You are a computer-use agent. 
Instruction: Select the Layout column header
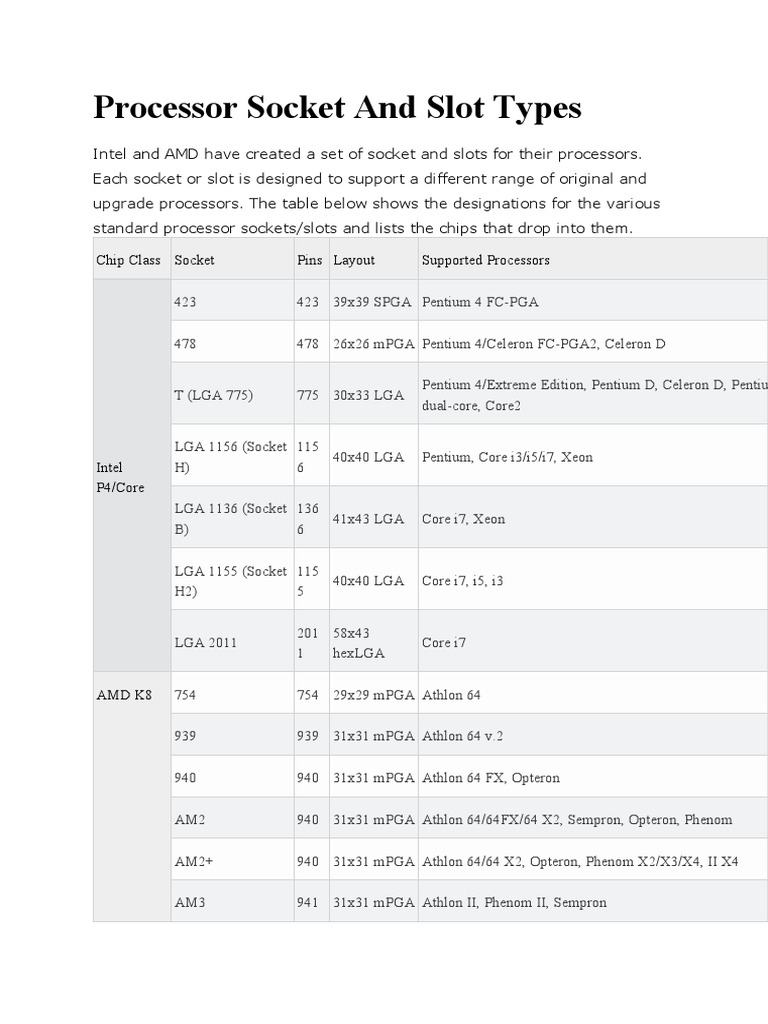click(x=354, y=260)
